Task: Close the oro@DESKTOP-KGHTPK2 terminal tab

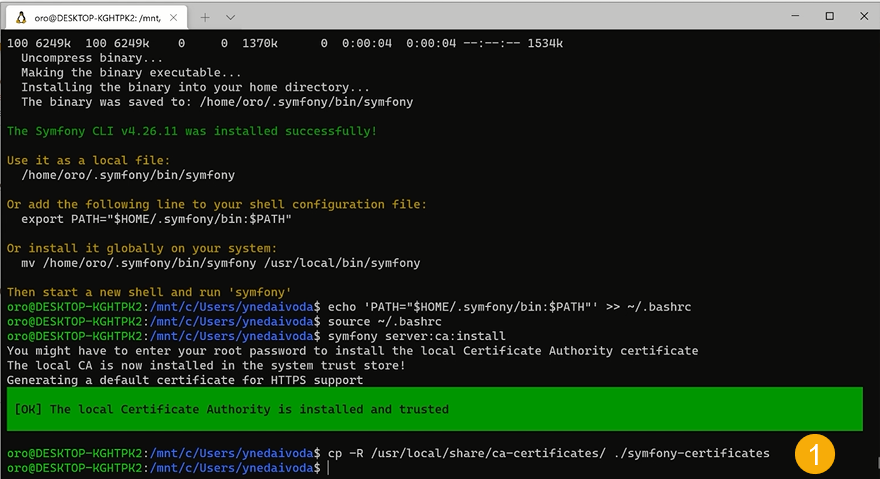Action: 173,17
